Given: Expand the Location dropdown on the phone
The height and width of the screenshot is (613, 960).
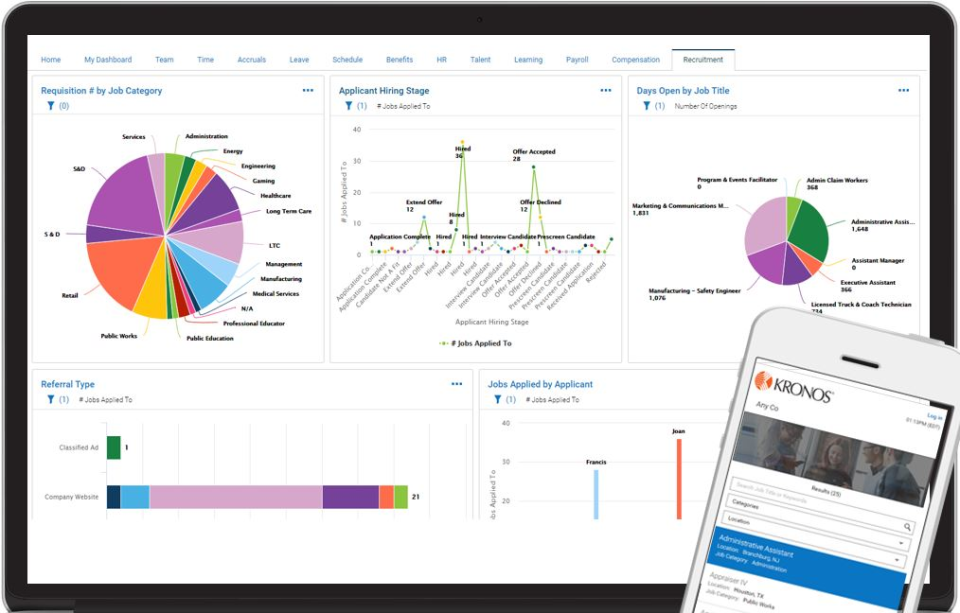Looking at the screenshot, I should coord(742,519).
